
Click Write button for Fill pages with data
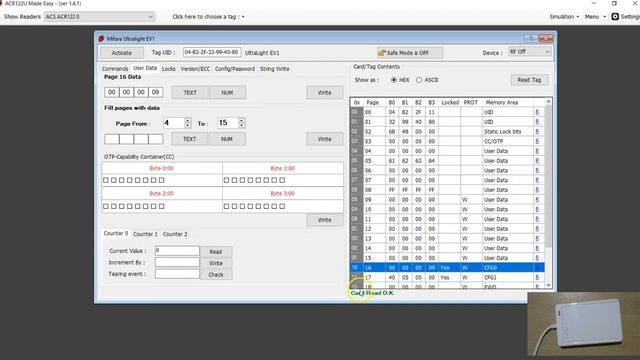(324, 139)
